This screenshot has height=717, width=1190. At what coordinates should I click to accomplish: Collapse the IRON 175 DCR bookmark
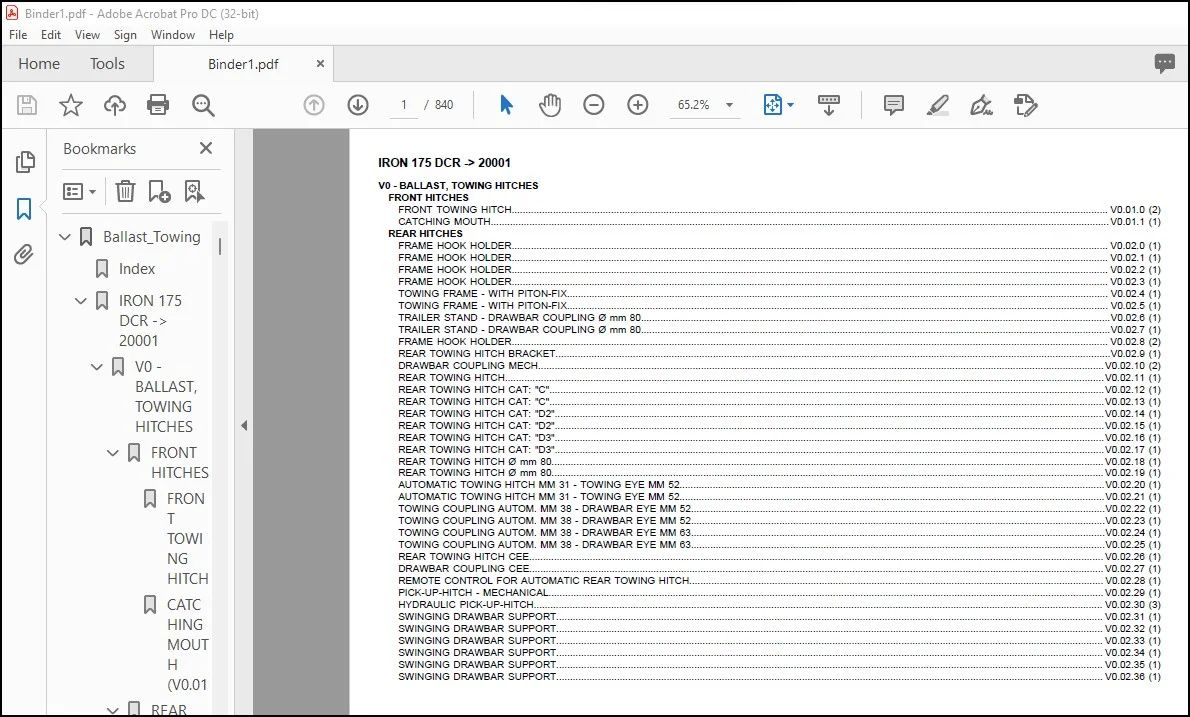81,300
